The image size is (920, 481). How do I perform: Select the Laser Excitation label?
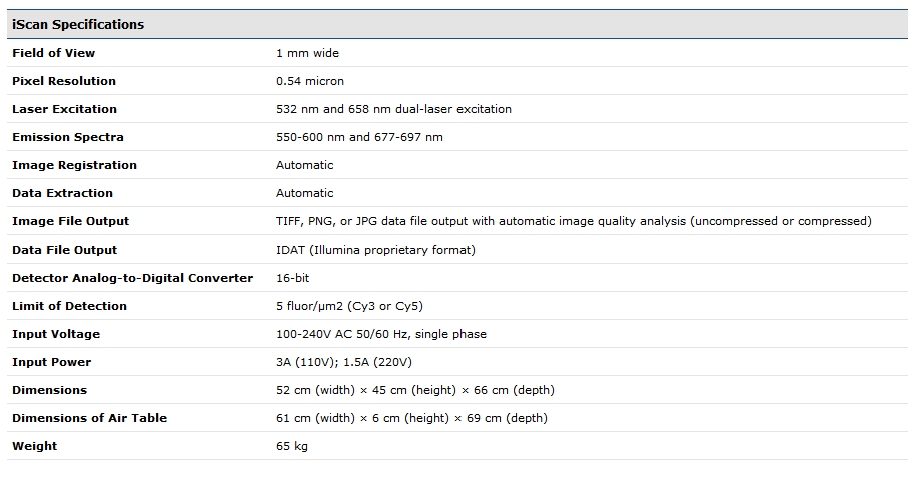coord(65,109)
